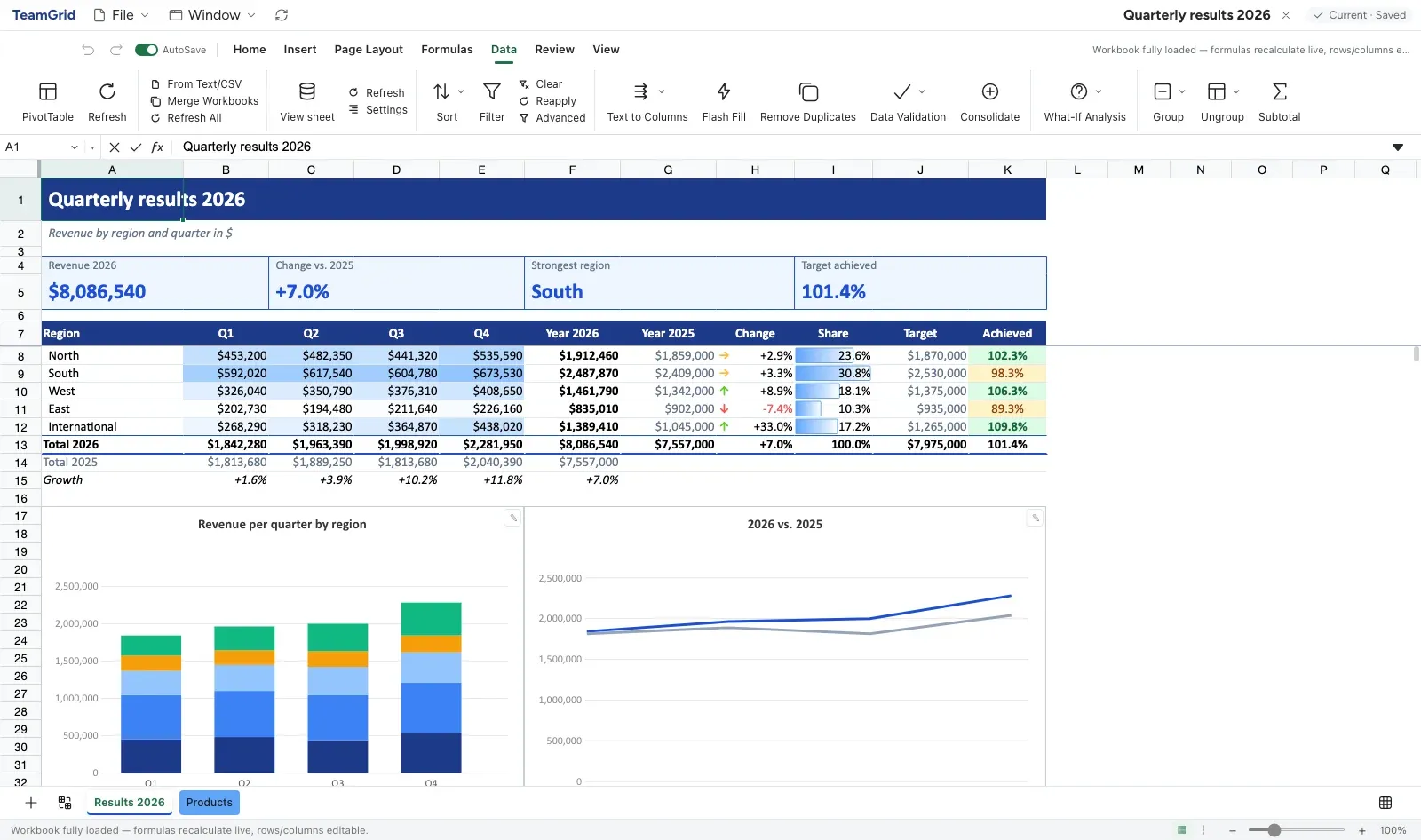Click From Text/CSV import button

point(196,84)
